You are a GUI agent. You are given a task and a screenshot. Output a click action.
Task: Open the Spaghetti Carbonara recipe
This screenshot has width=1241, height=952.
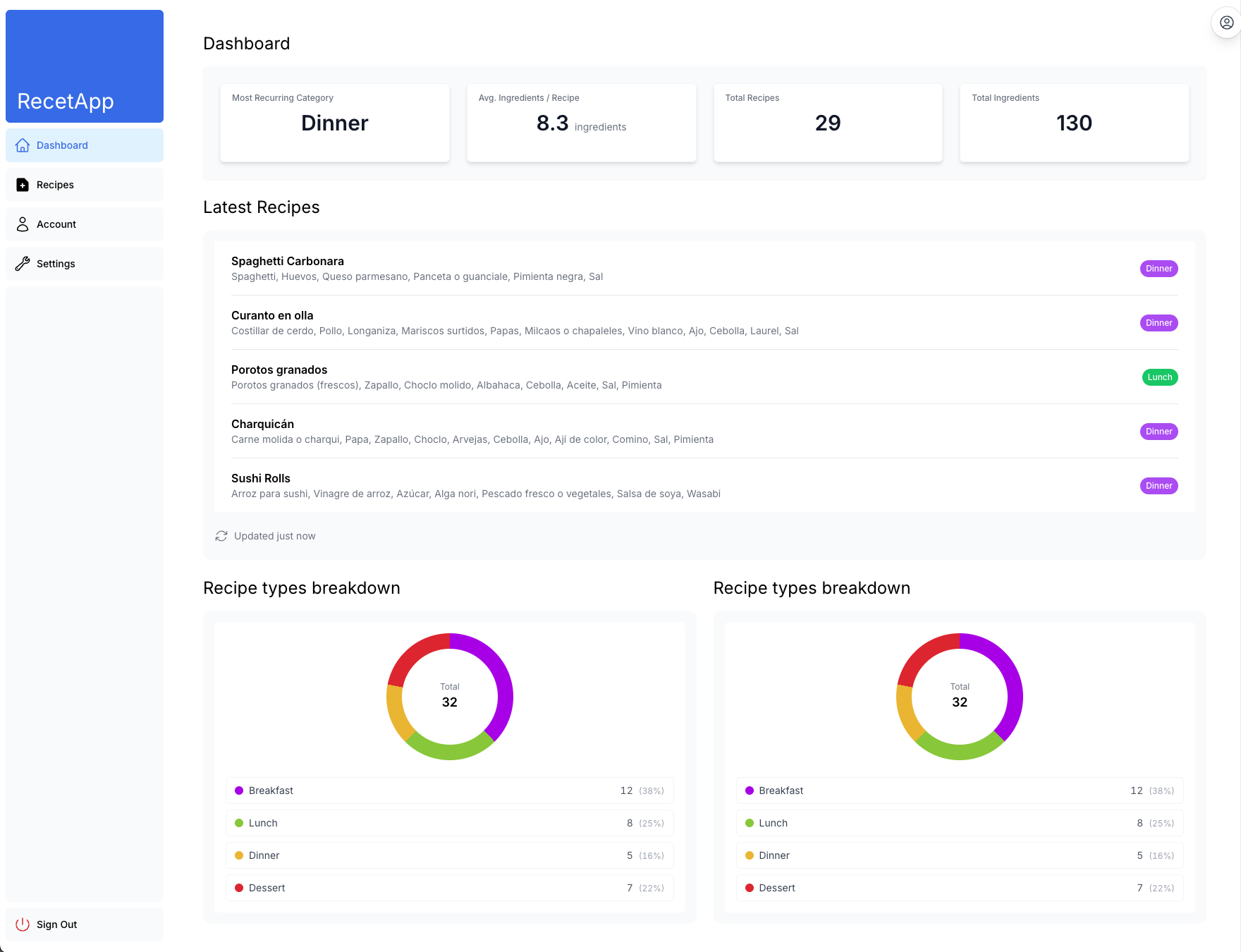(x=287, y=262)
